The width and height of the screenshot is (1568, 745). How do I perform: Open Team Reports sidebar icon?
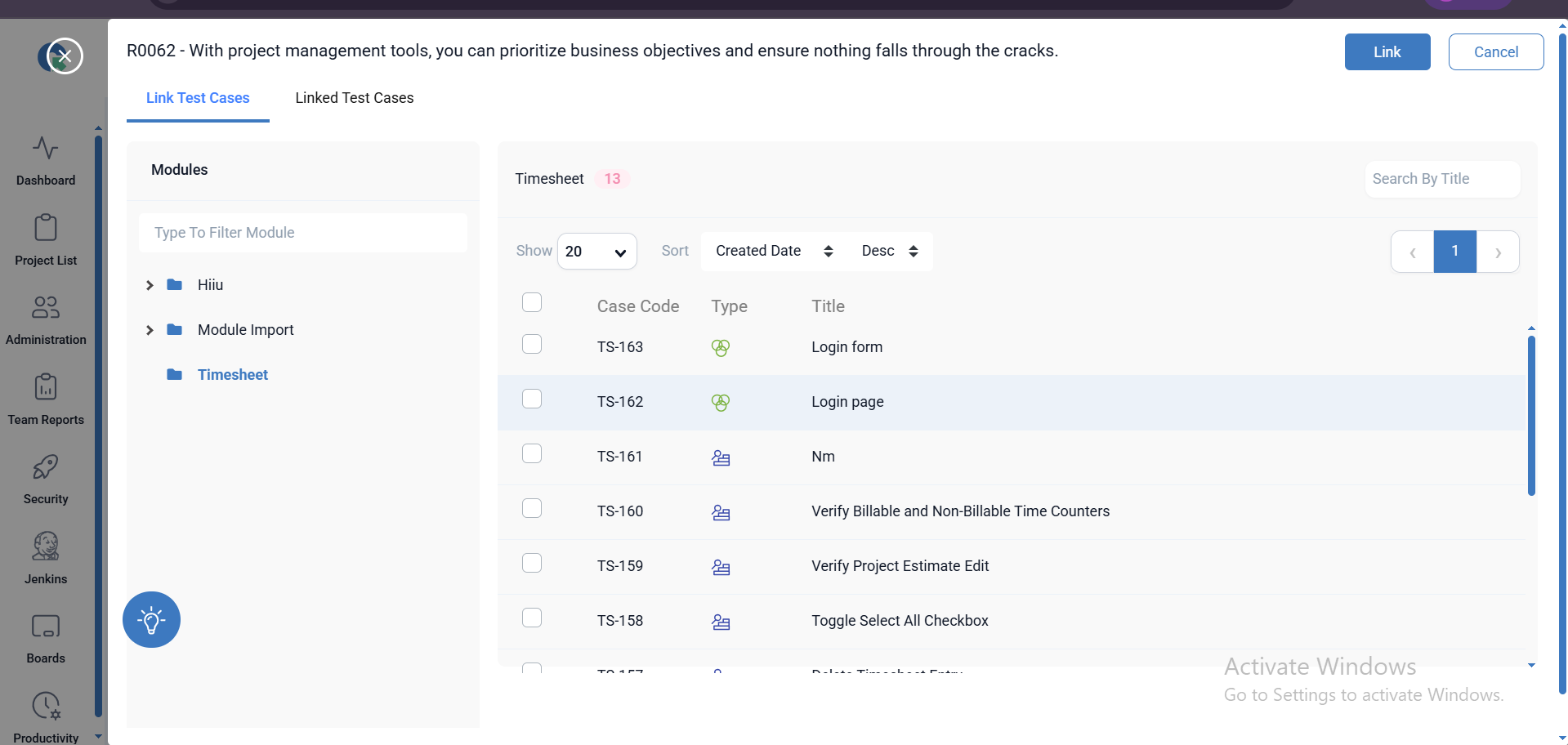pos(46,387)
